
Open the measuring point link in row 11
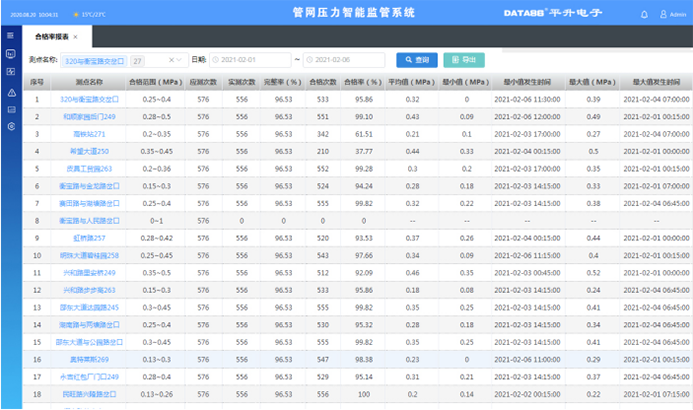pyautogui.click(x=89, y=273)
